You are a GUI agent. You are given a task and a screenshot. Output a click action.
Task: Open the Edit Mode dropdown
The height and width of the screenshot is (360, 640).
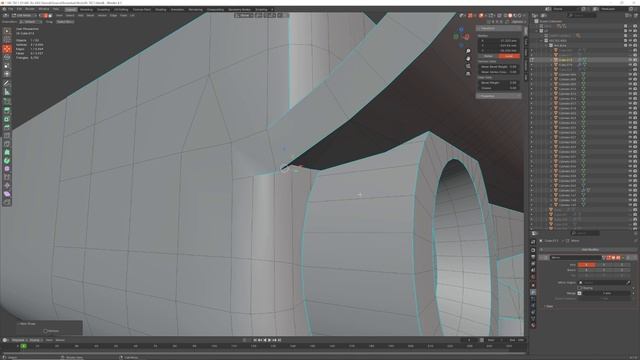click(24, 16)
